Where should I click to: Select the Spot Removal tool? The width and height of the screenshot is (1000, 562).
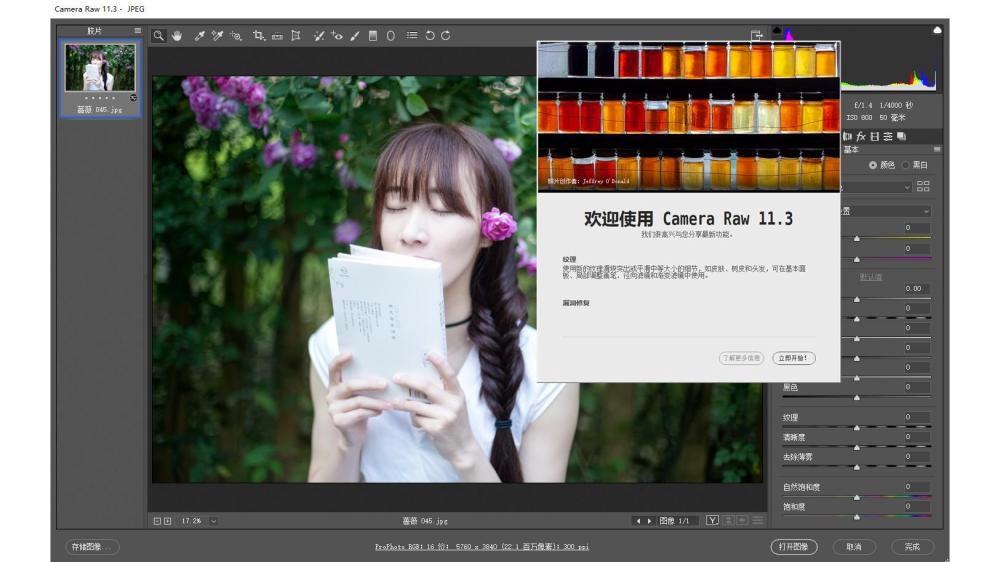click(x=318, y=36)
